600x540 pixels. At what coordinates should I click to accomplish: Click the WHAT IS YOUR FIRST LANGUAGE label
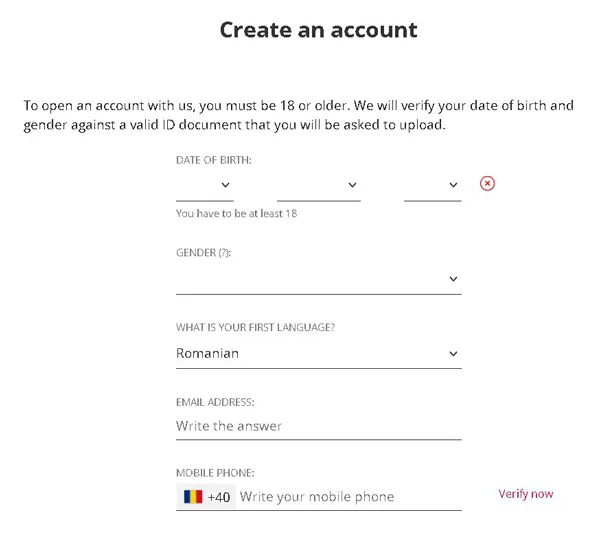point(255,328)
